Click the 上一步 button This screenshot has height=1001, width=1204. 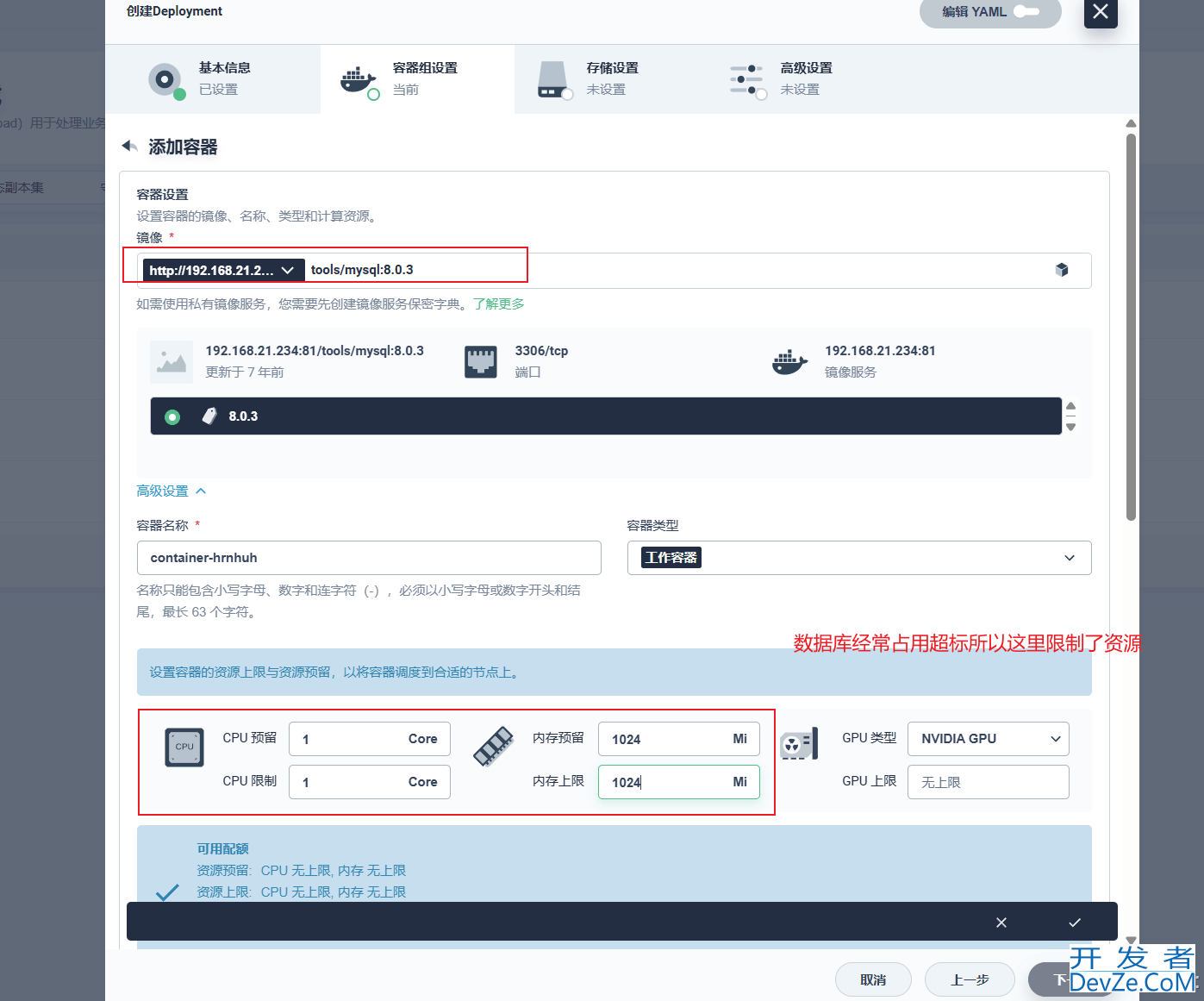coord(970,979)
